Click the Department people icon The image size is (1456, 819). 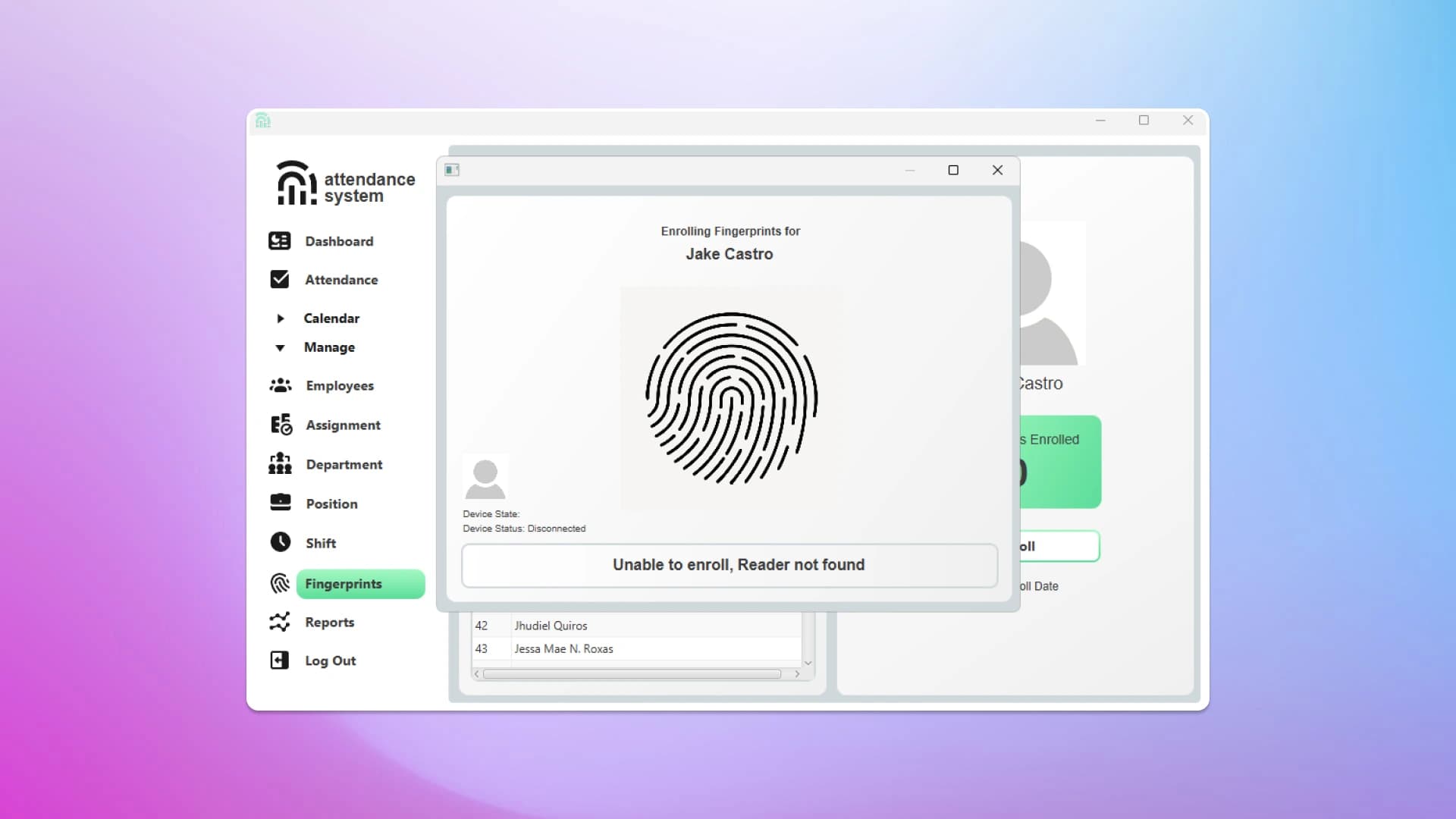280,463
